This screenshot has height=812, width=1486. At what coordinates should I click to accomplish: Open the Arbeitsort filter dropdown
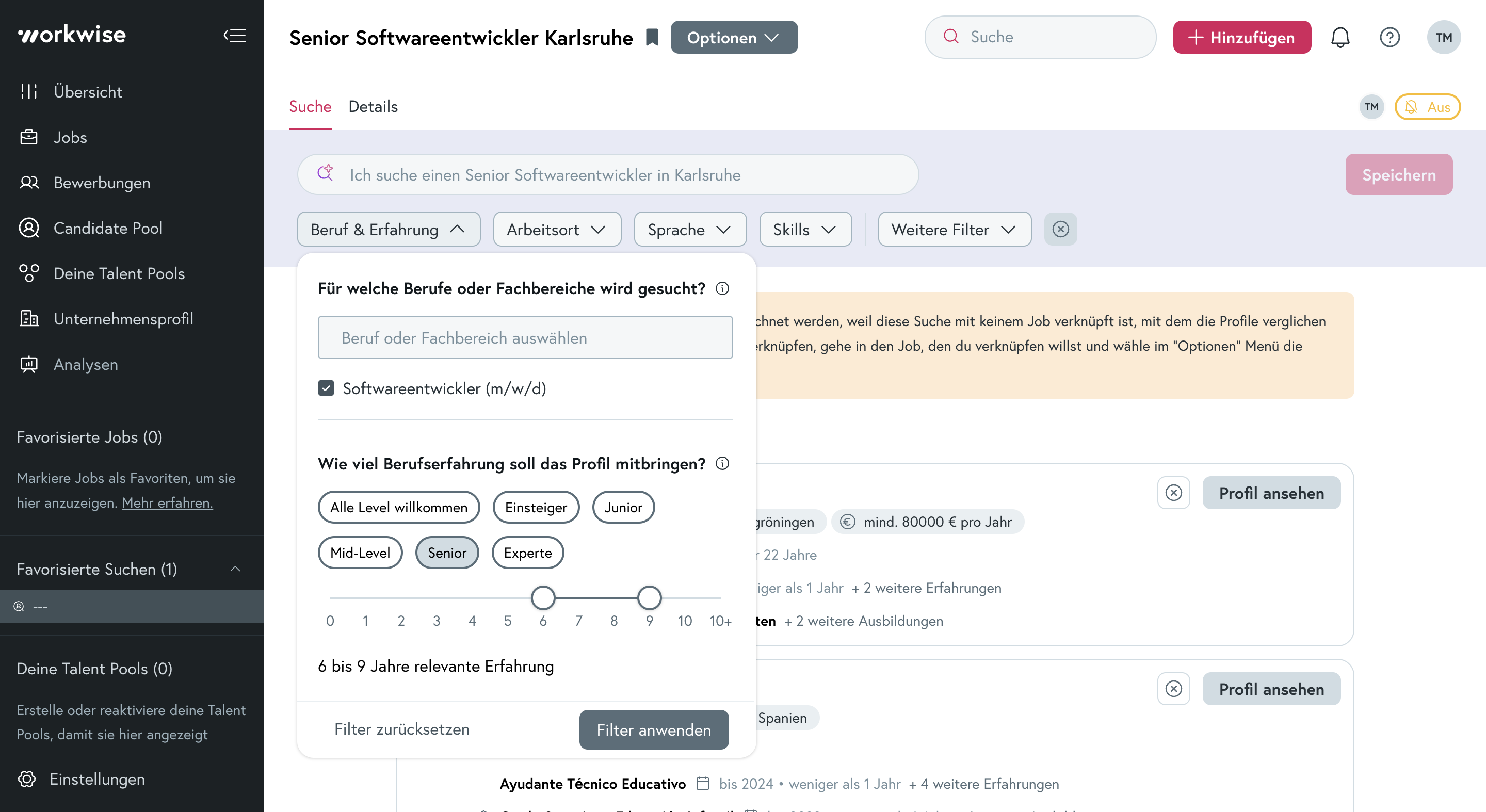click(556, 229)
